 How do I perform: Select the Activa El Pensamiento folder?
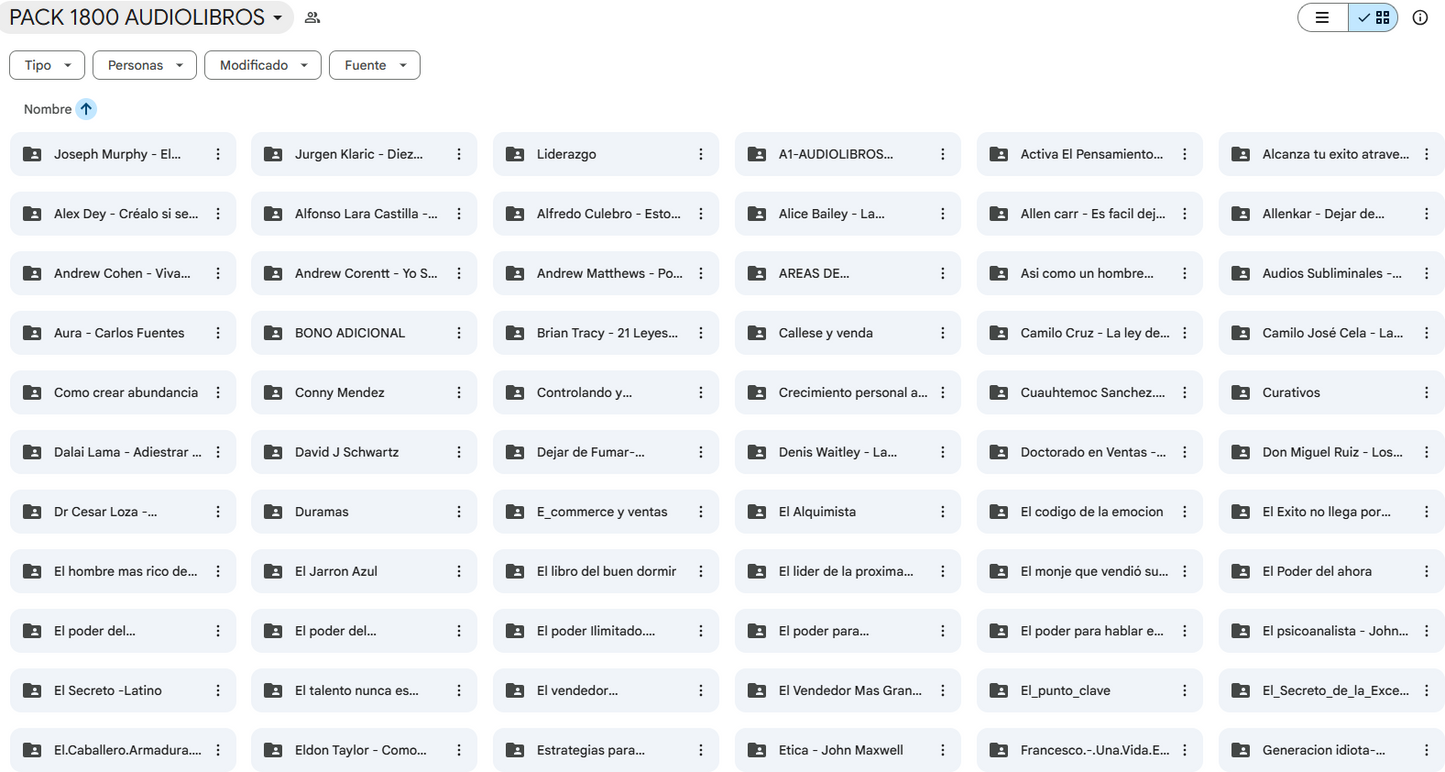coord(1090,154)
